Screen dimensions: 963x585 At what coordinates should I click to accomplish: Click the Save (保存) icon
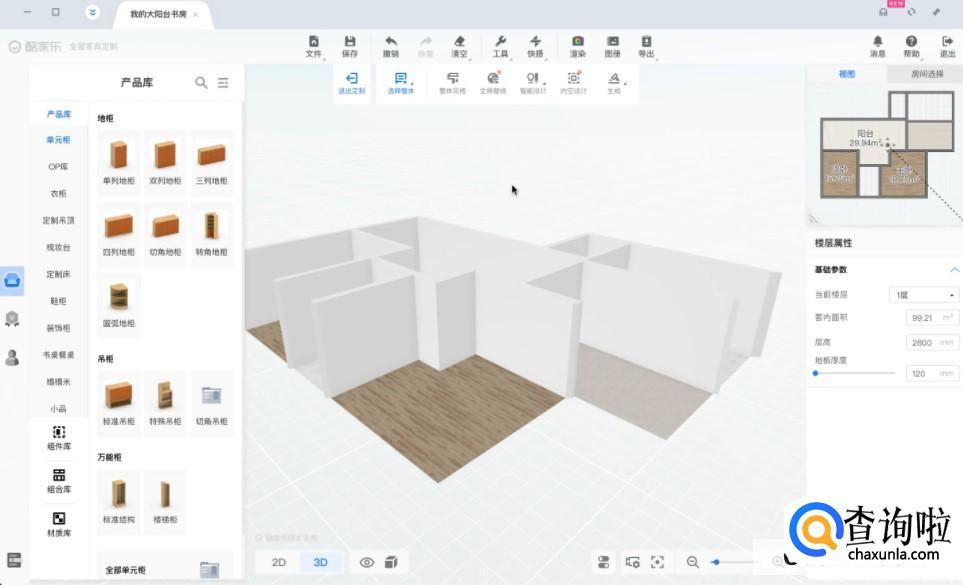349,42
